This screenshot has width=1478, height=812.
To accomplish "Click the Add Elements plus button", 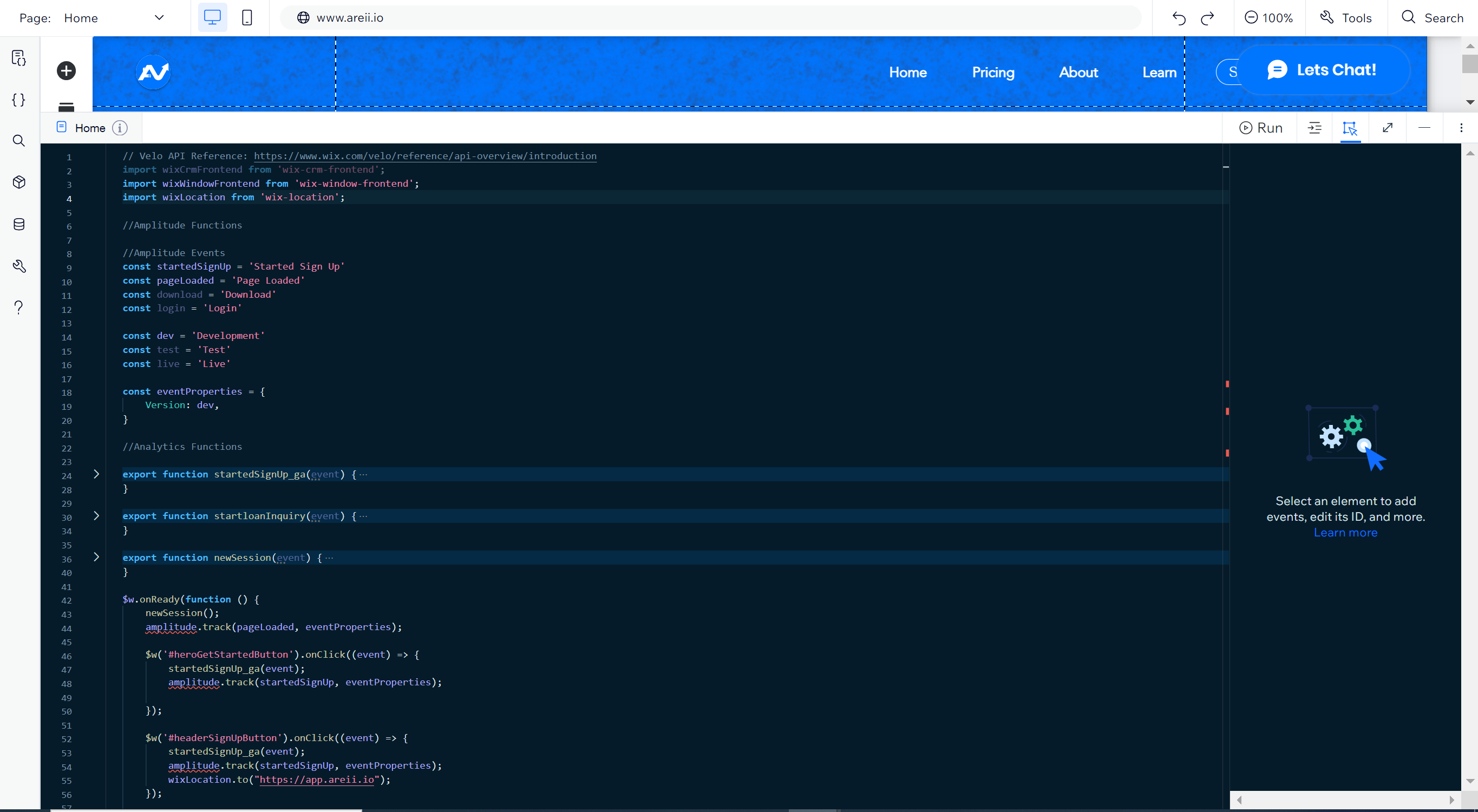I will click(x=66, y=70).
